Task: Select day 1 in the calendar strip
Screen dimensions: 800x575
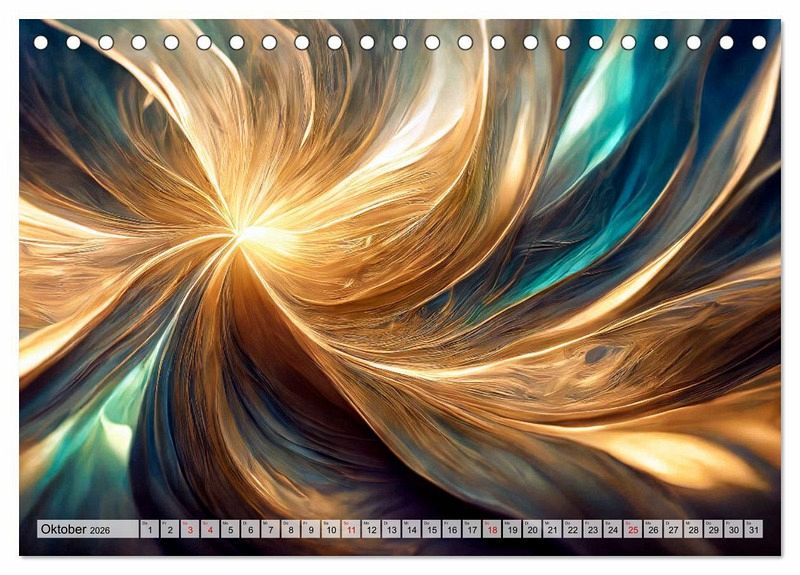Action: pos(149,529)
